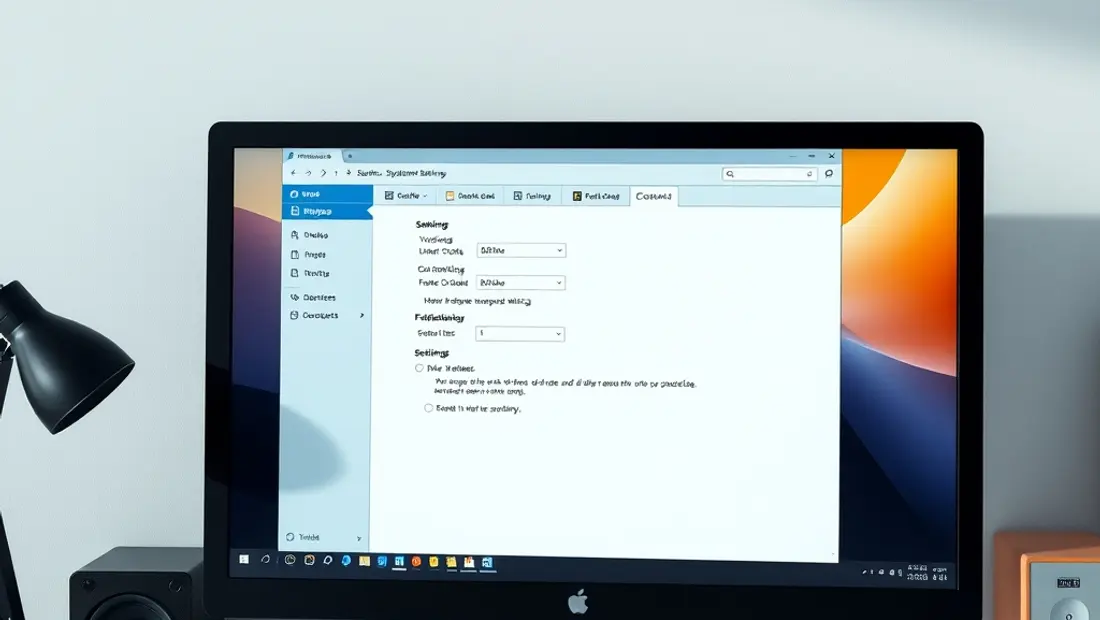This screenshot has width=1100, height=620.
Task: Click the back arrow in the navigation bar
Action: (x=293, y=173)
